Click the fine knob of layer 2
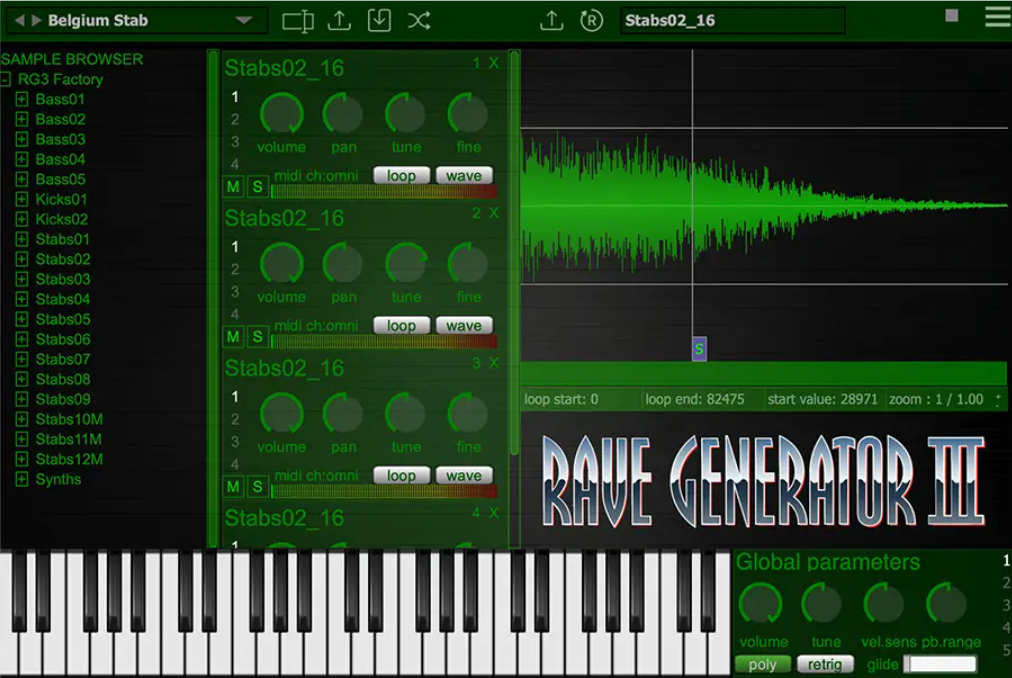This screenshot has width=1012, height=678. click(x=468, y=264)
